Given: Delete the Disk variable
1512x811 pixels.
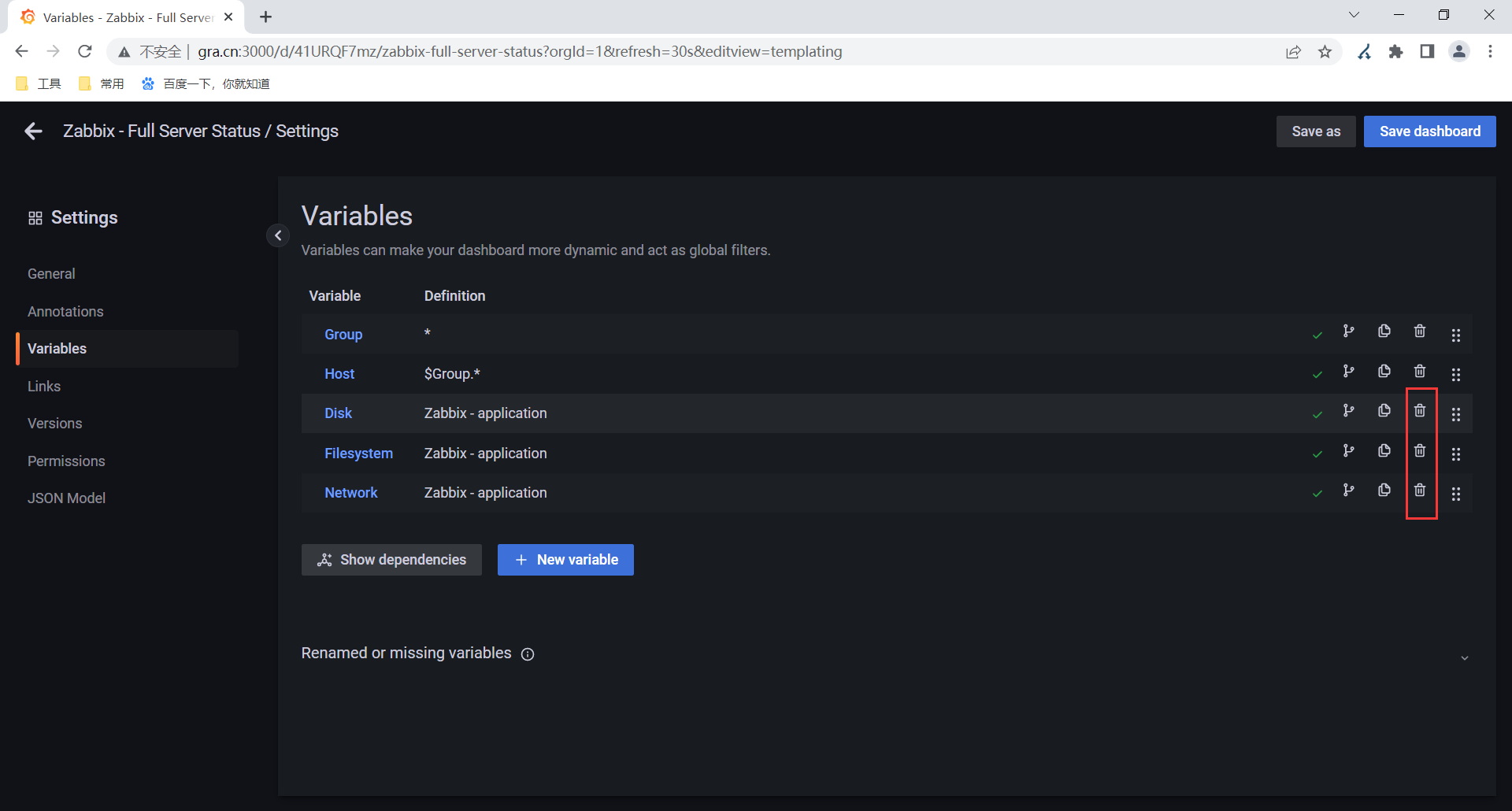Looking at the screenshot, I should click(1420, 410).
